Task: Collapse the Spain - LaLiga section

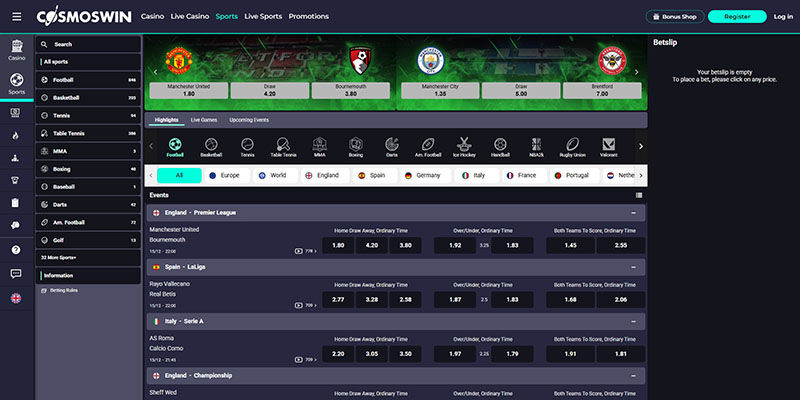Action: (634, 267)
